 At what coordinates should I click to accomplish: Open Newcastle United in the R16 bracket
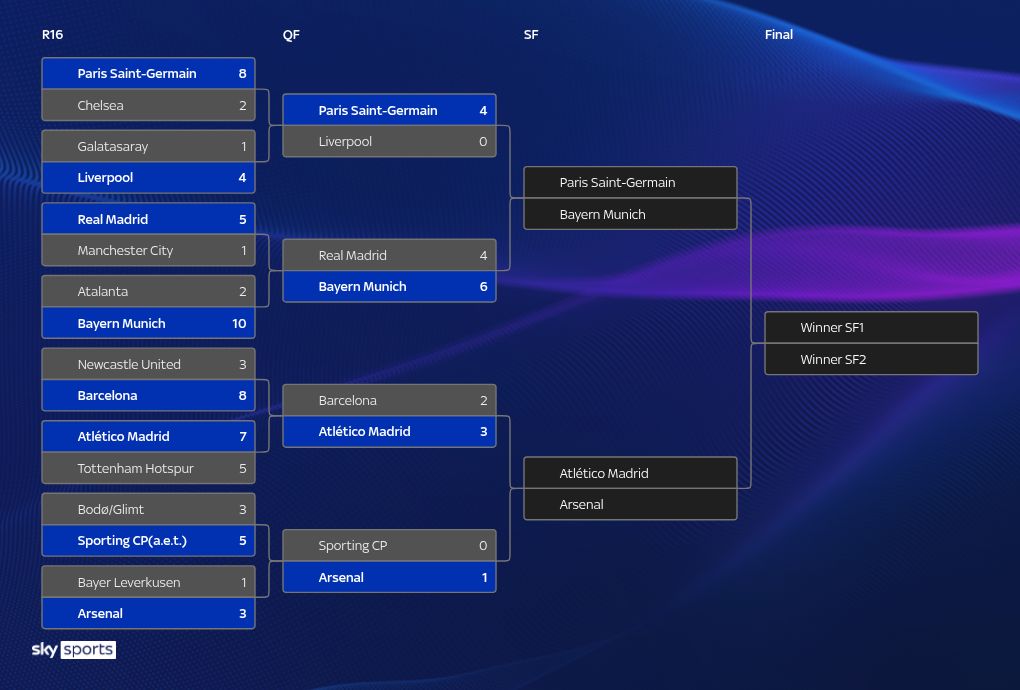coord(148,364)
